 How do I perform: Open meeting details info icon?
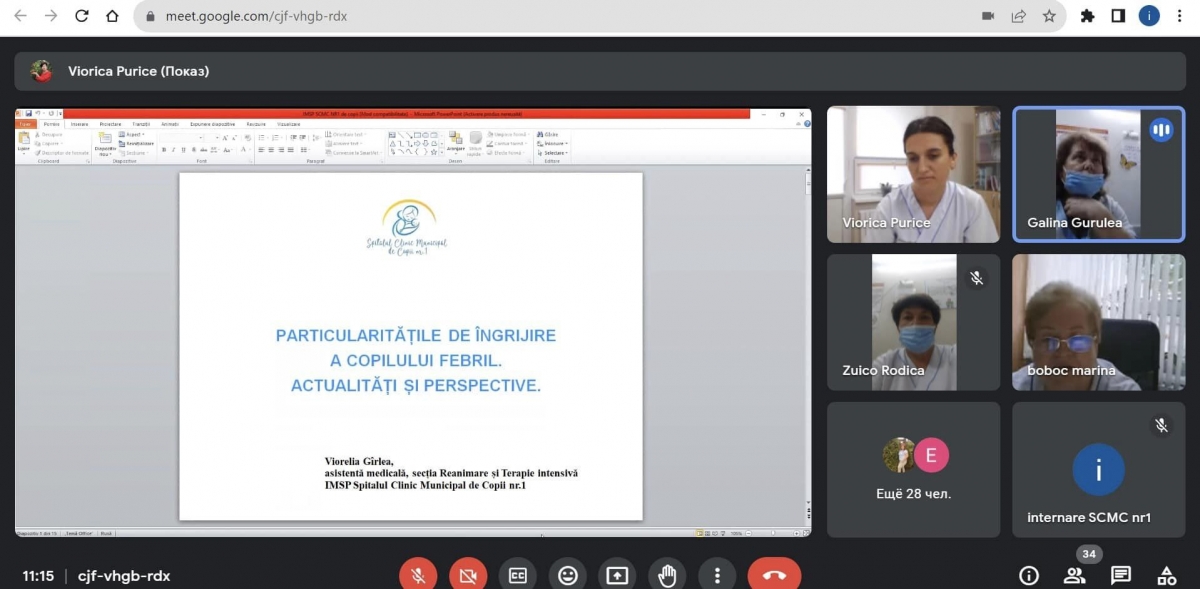click(x=1028, y=575)
